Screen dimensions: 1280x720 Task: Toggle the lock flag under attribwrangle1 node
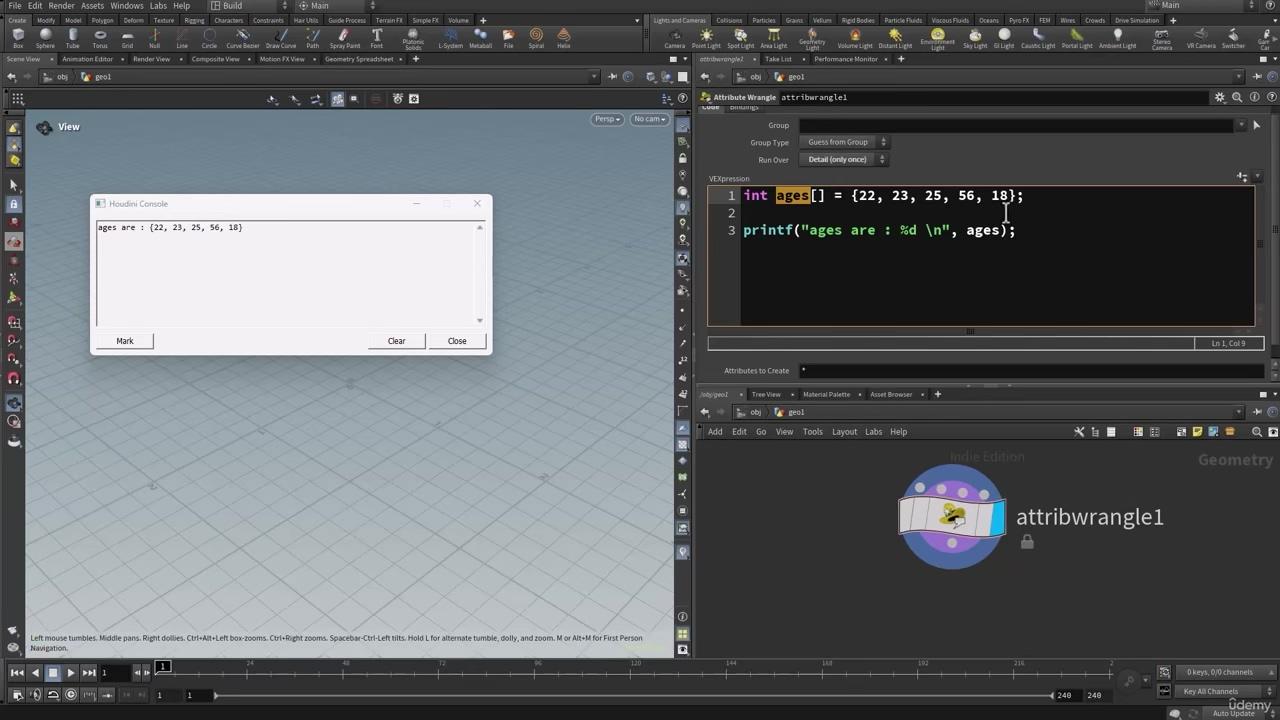(1026, 542)
